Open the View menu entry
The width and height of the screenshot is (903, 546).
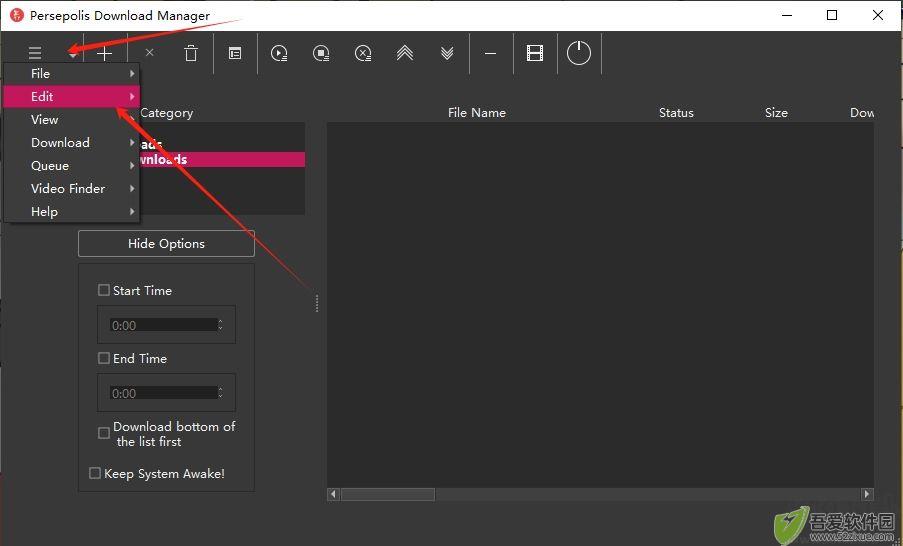71,119
